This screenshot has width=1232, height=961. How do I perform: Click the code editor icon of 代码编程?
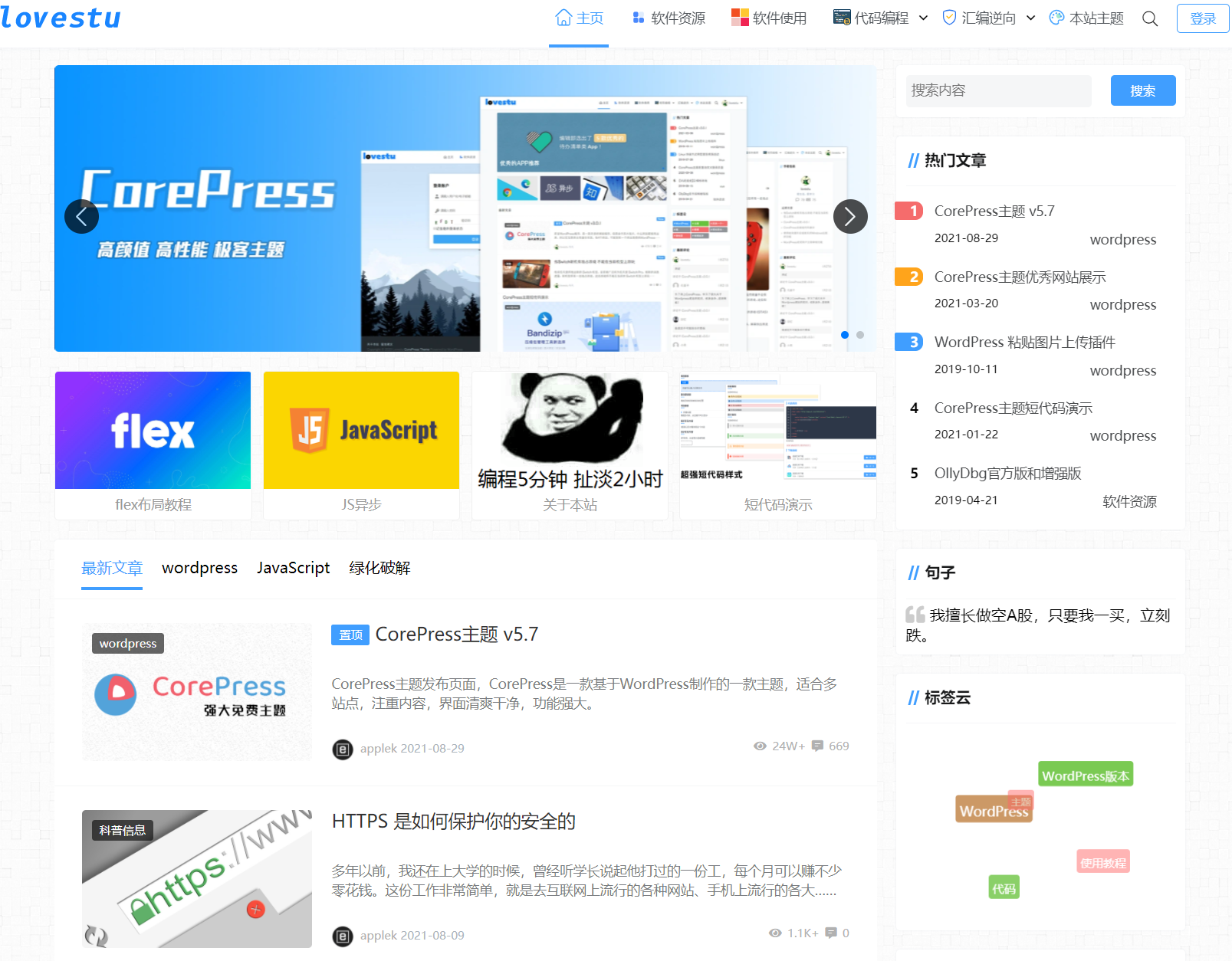(x=842, y=18)
